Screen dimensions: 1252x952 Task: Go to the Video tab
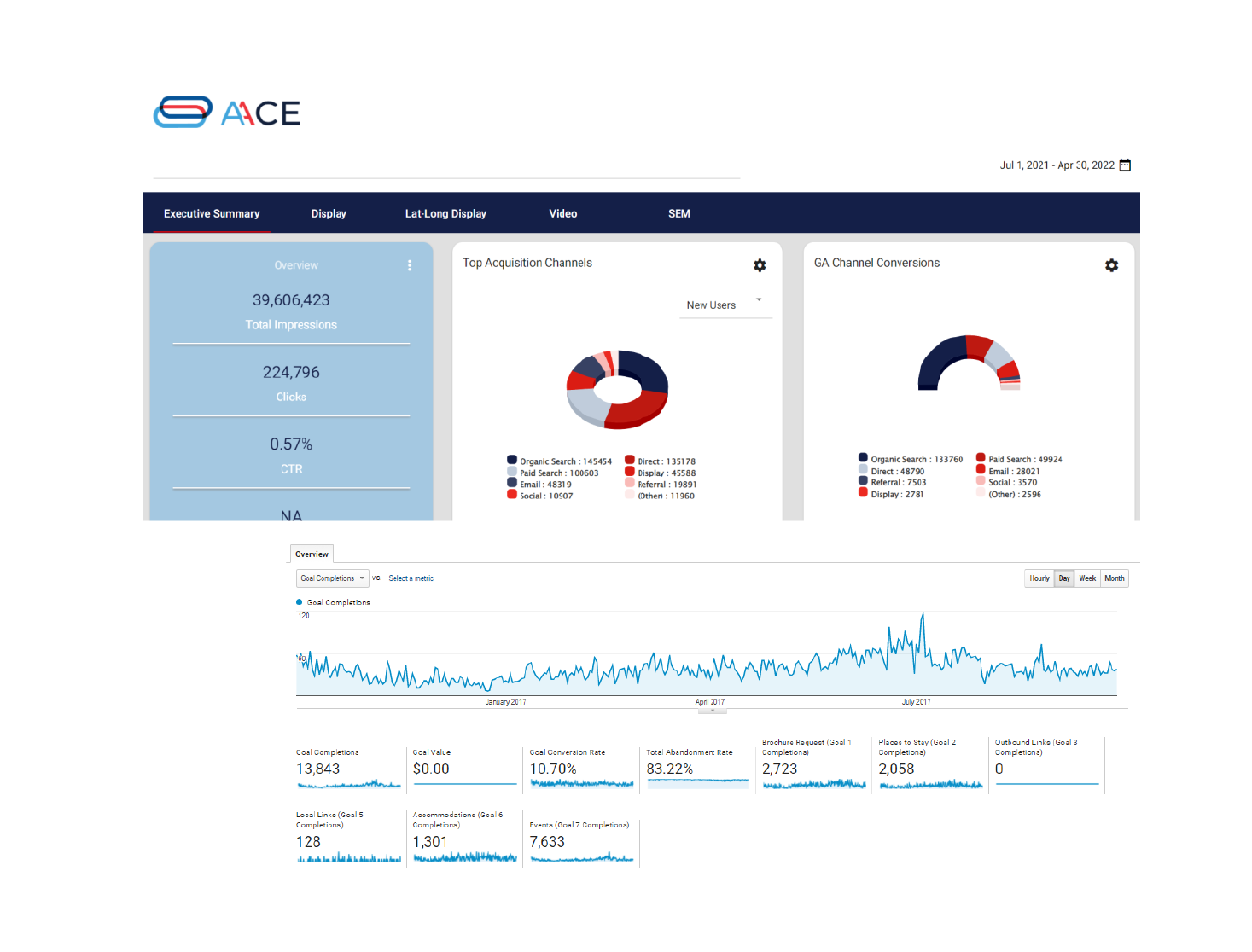pos(563,213)
